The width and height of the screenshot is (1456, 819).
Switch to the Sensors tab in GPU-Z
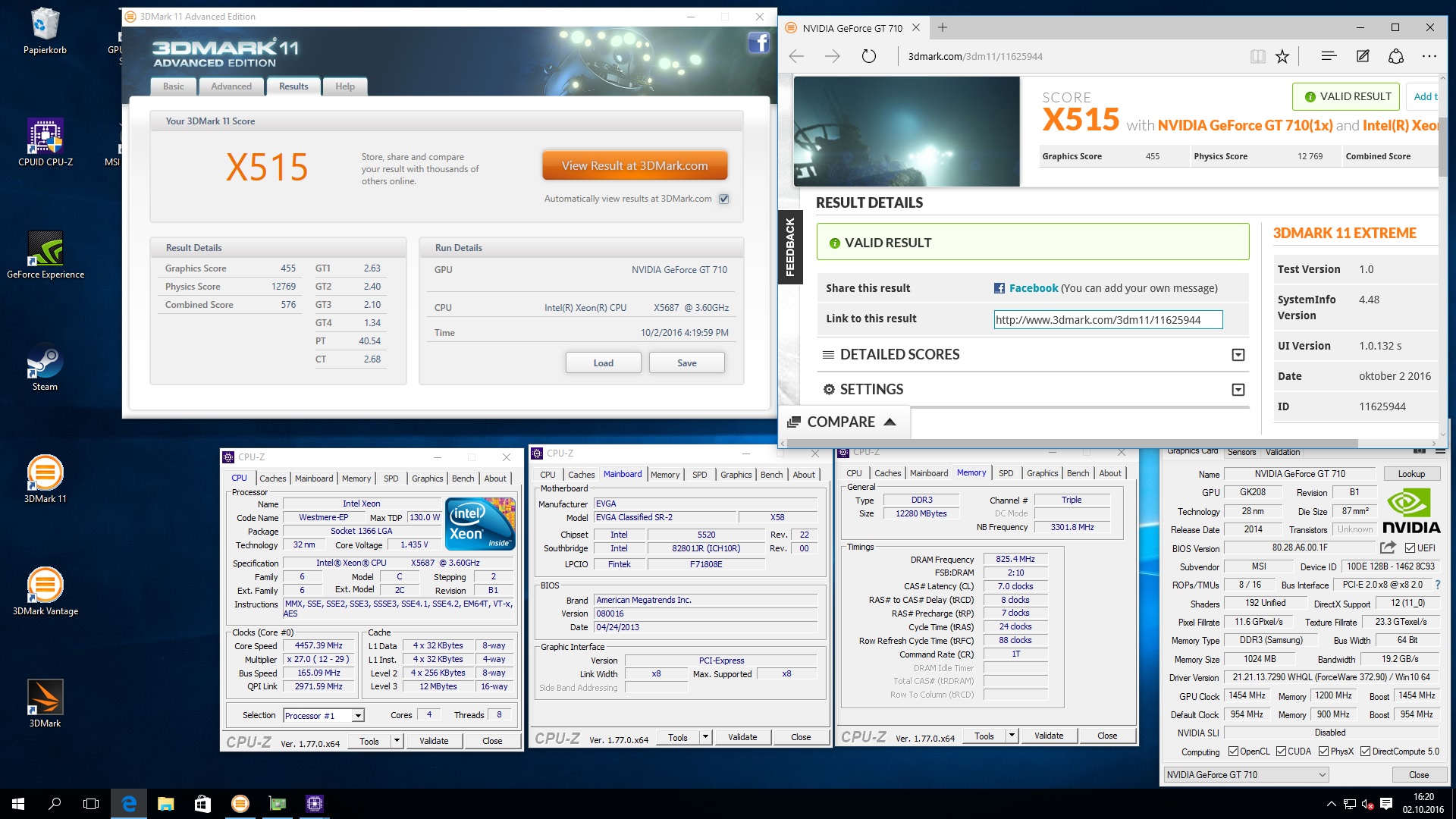[x=1242, y=452]
